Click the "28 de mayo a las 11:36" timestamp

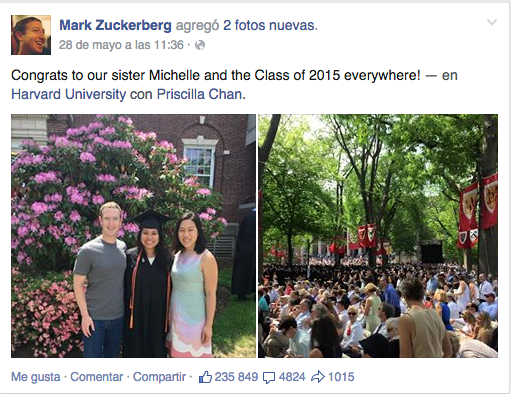point(121,45)
